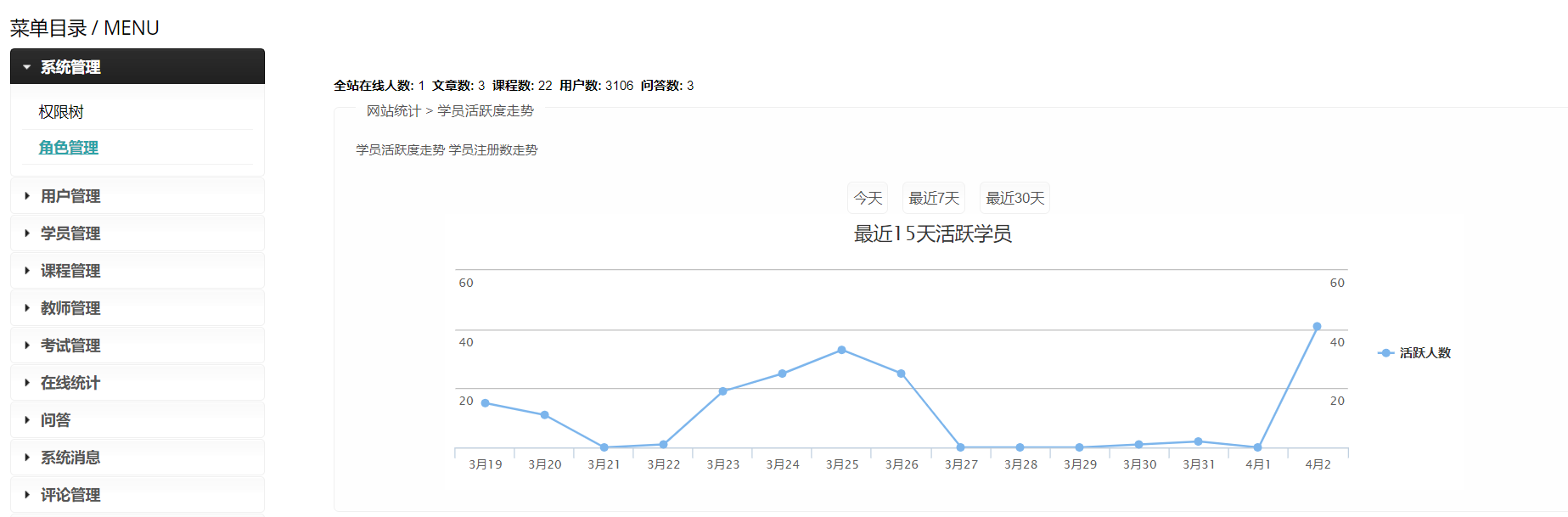Switch to 学员注册数走势 tab link
Screen dimensions: 1568x517
[493, 150]
